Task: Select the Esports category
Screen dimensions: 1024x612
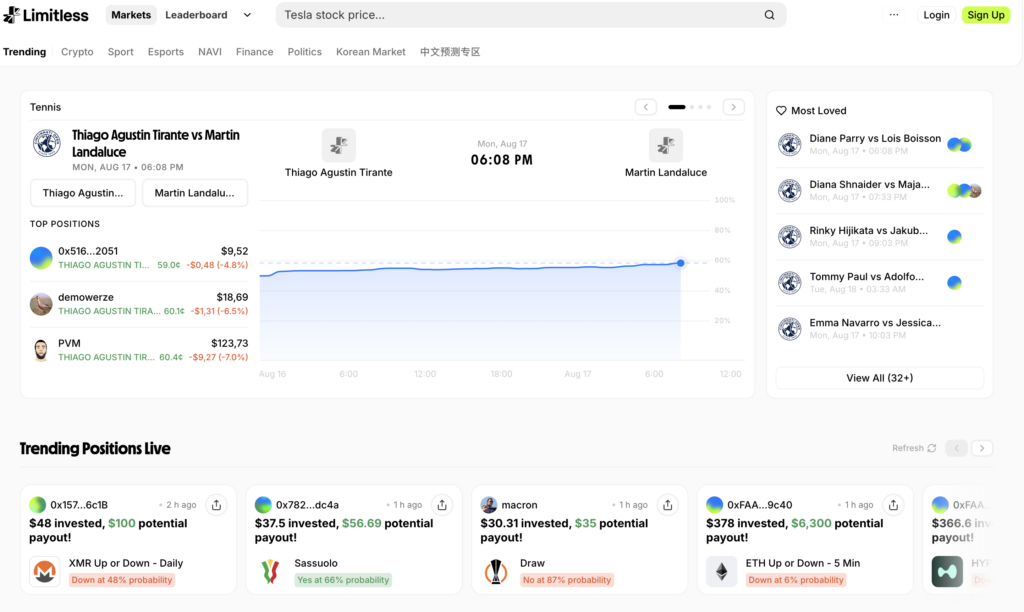Action: (x=166, y=52)
